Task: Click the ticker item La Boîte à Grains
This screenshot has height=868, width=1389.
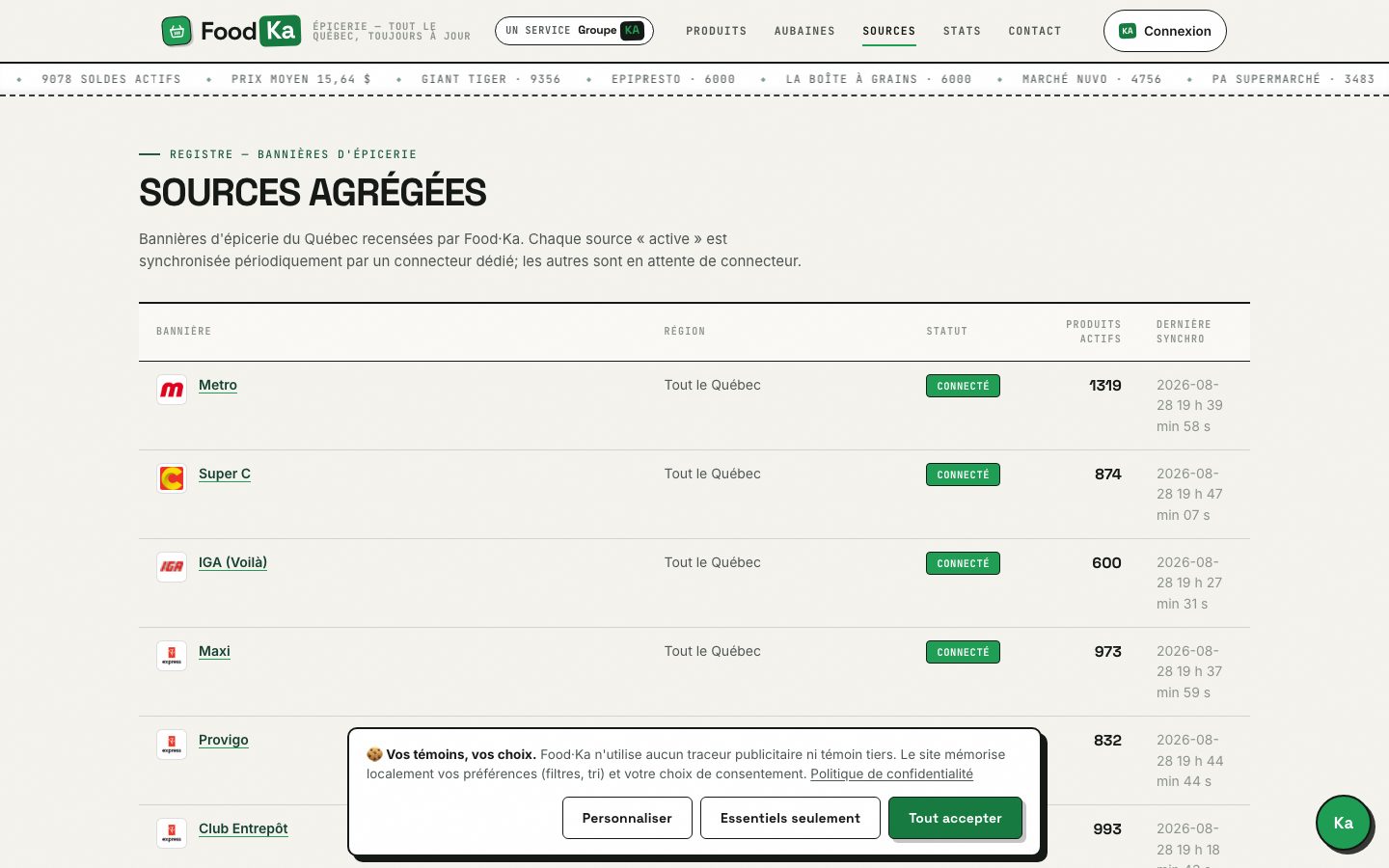Action: coord(879,79)
